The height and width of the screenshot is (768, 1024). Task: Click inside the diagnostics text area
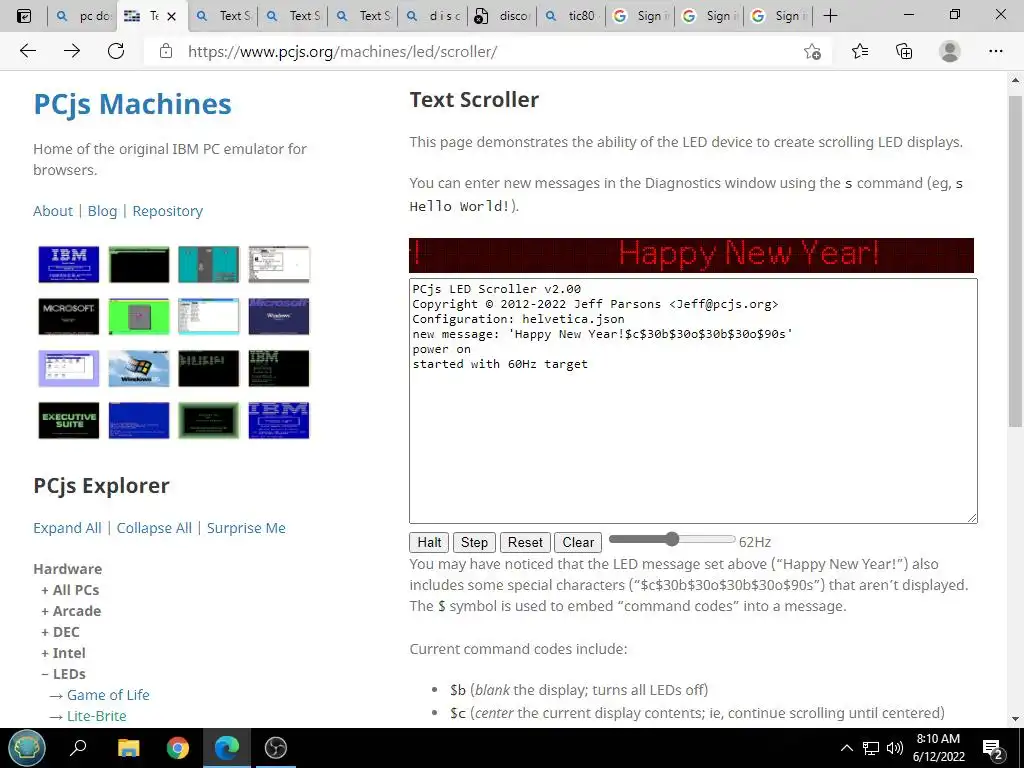click(694, 401)
